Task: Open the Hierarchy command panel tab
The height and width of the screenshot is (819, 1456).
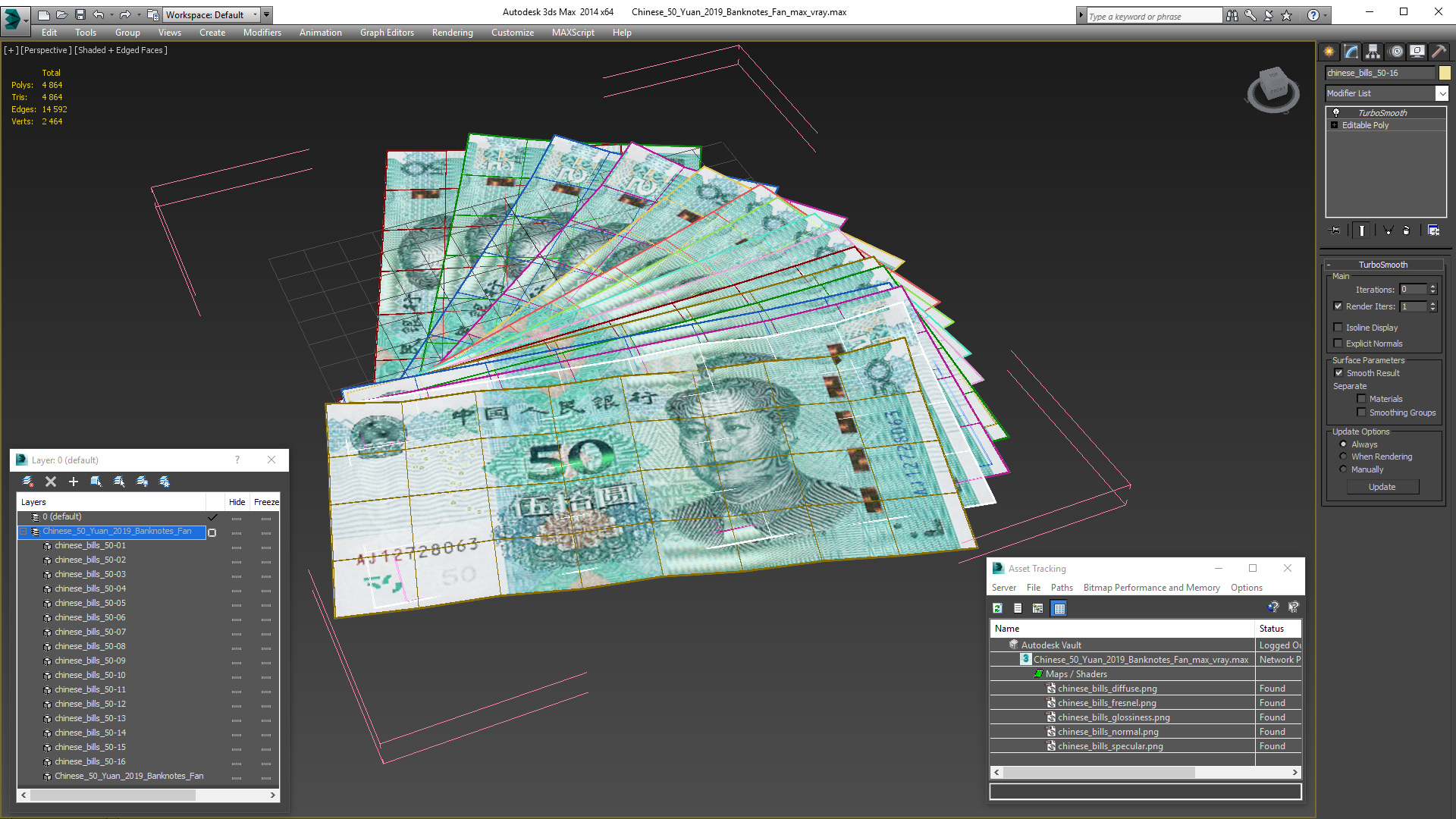Action: 1373,52
